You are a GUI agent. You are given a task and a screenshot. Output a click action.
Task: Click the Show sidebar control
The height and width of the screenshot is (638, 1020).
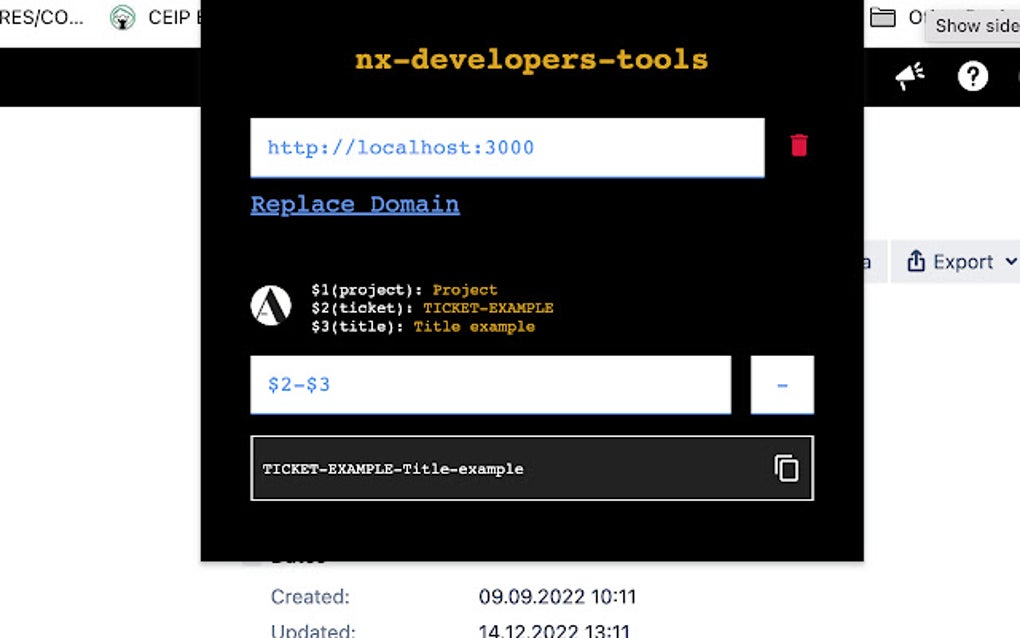(x=974, y=26)
